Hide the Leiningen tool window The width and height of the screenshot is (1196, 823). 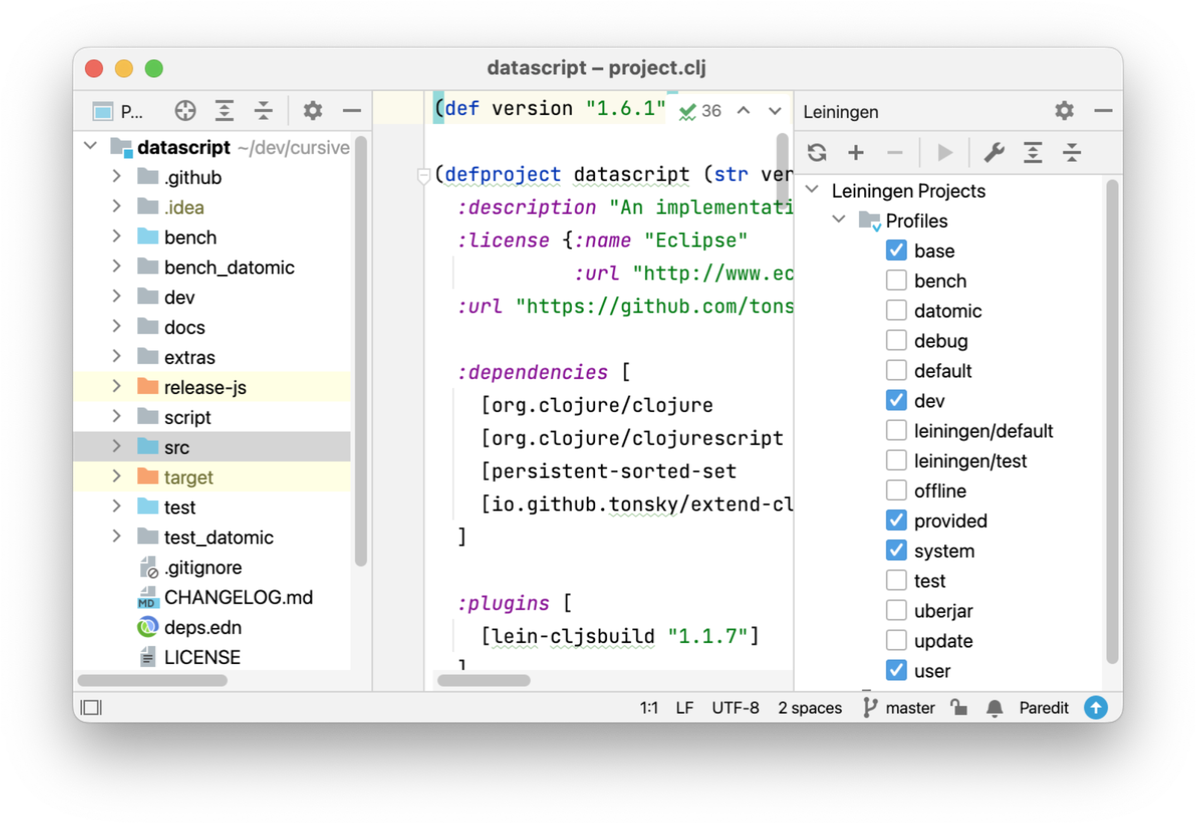1103,111
